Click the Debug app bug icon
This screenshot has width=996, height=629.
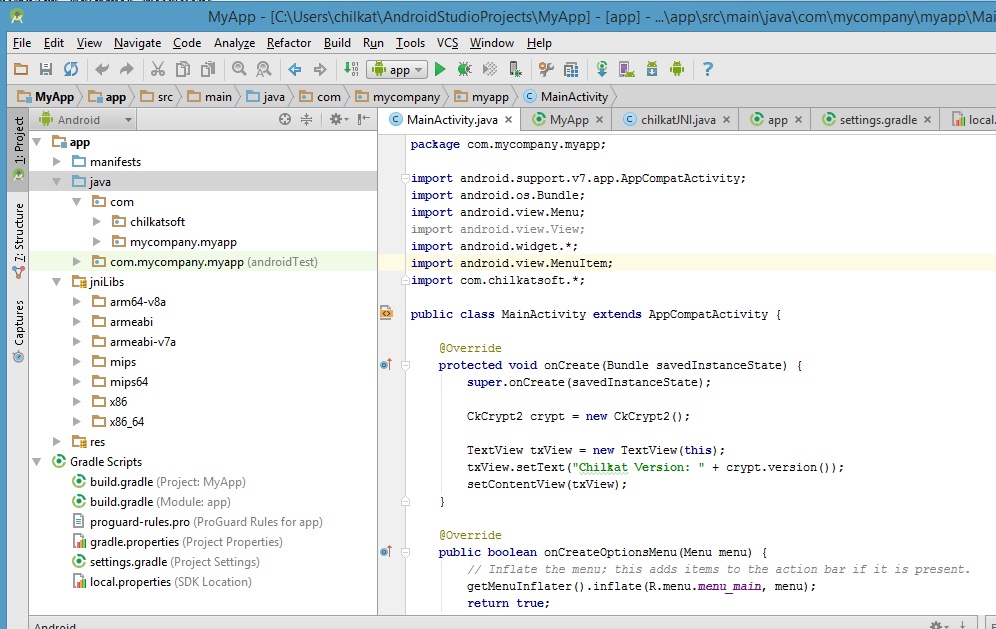click(464, 69)
